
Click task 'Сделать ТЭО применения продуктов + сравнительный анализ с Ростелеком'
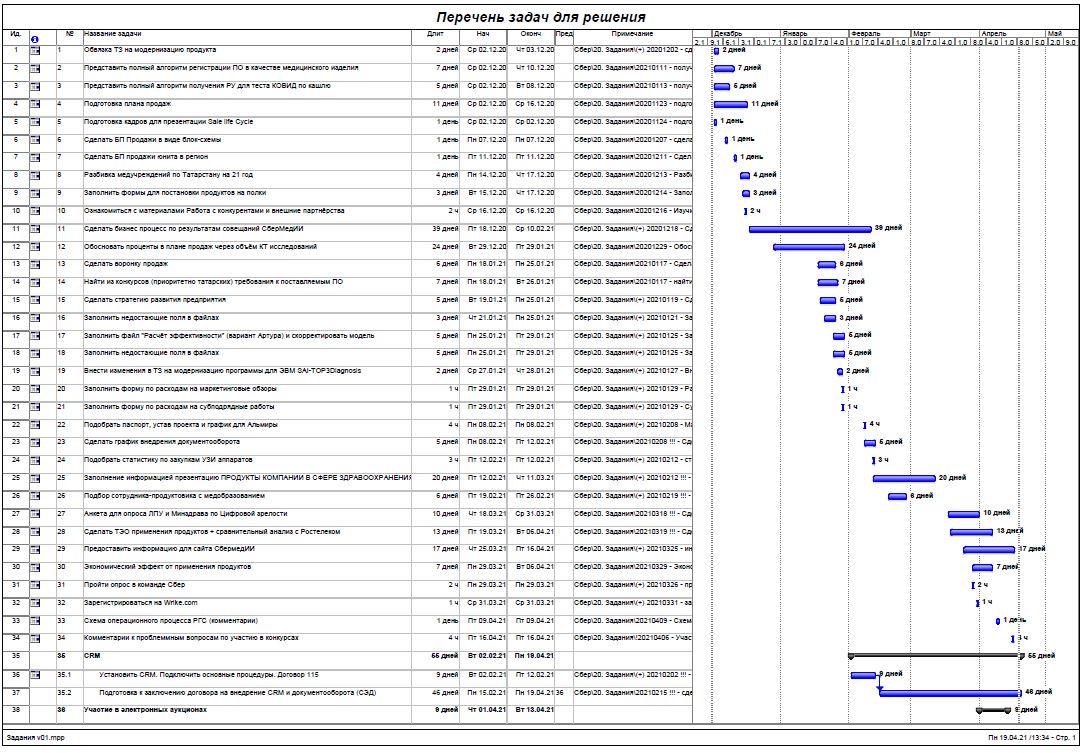[x=212, y=532]
